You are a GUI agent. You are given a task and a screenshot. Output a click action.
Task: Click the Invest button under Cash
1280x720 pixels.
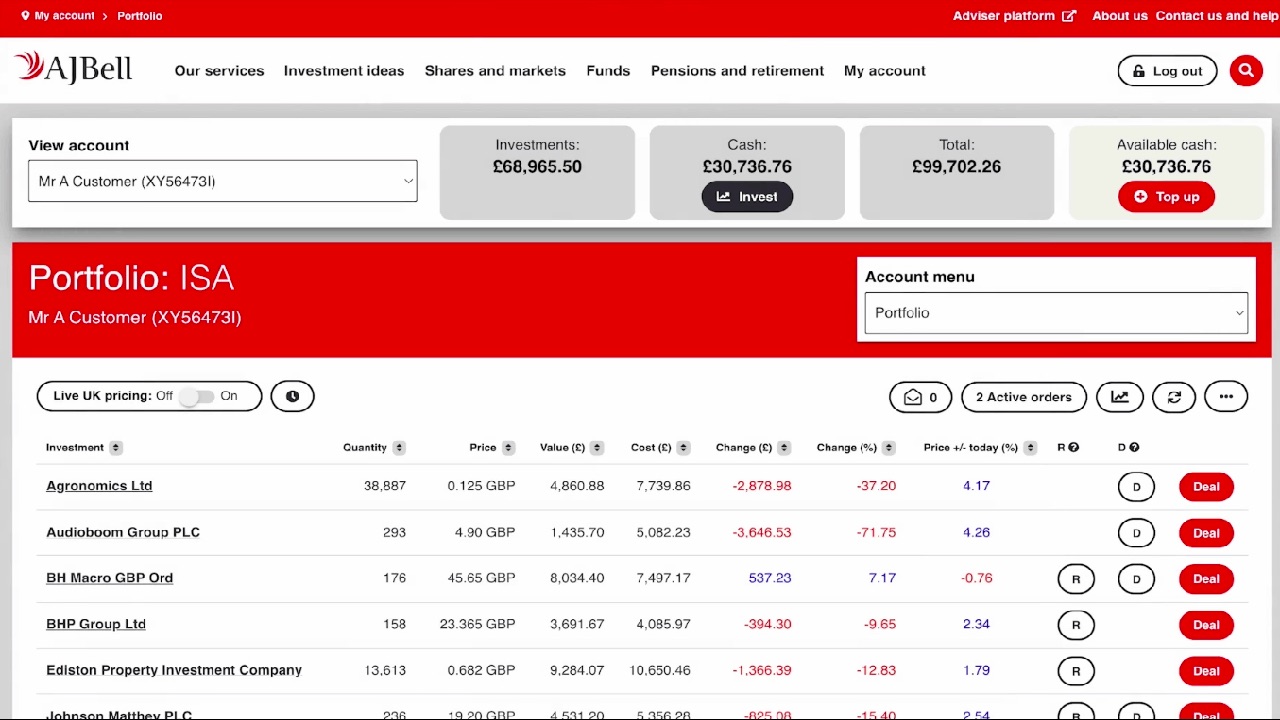(747, 197)
